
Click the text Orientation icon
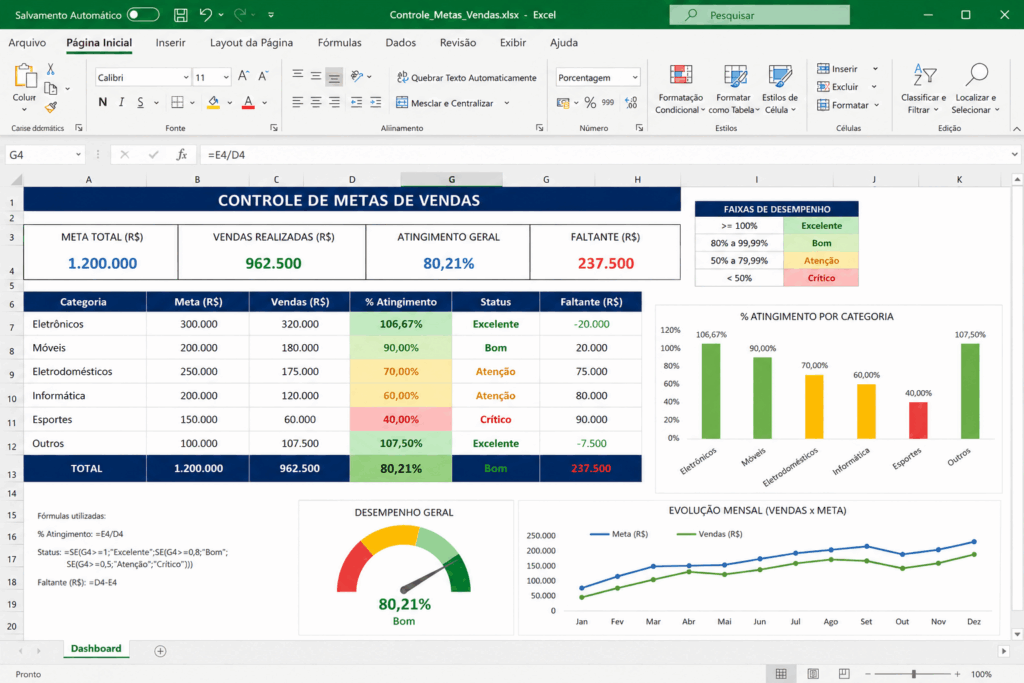click(x=357, y=76)
